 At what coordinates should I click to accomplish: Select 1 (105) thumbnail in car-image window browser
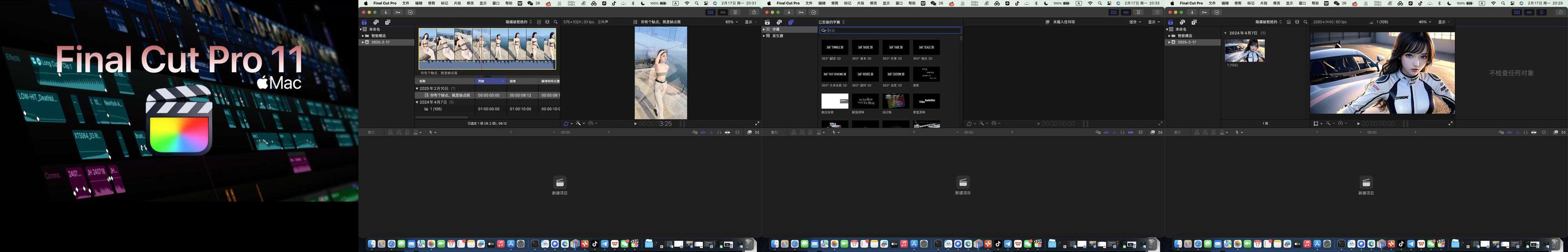1245,50
